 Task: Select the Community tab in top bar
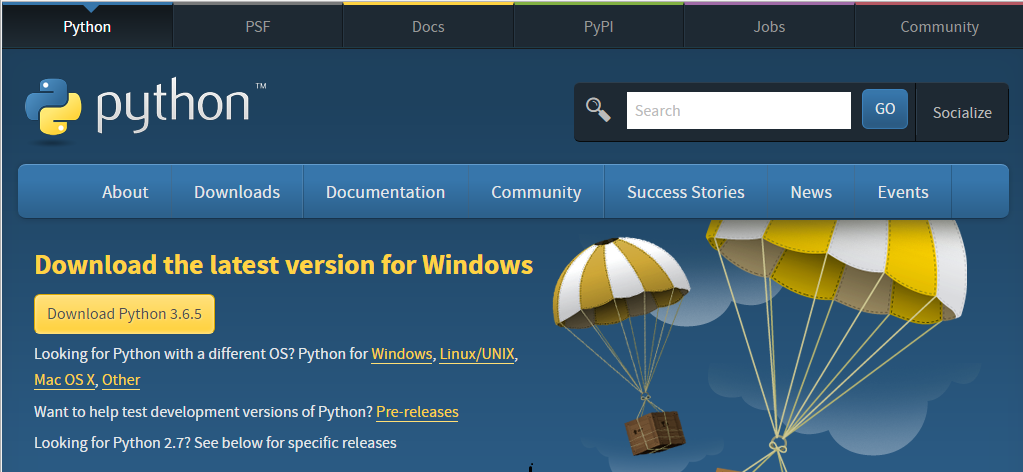click(939, 27)
